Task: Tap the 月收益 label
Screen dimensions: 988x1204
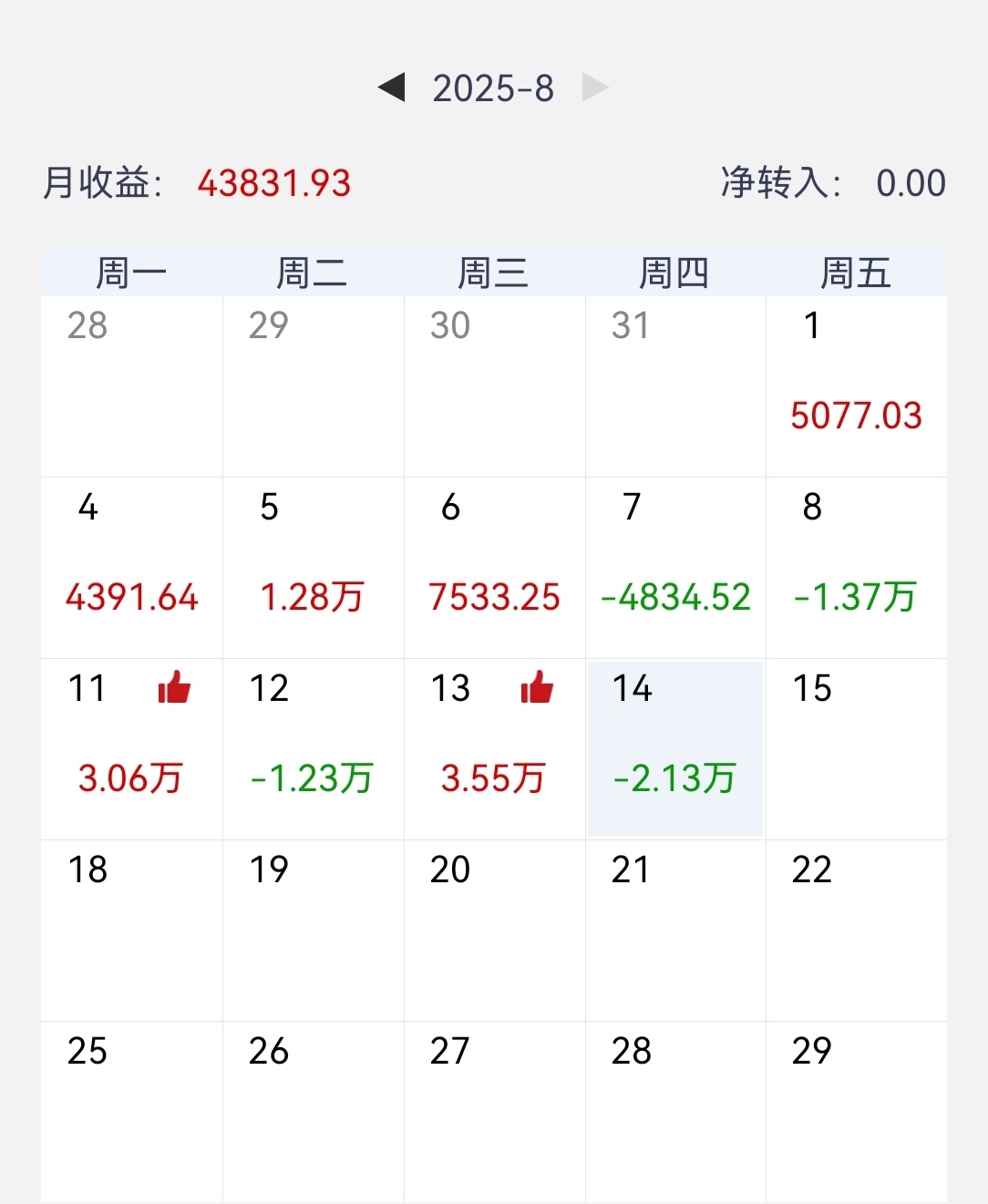Action: tap(102, 183)
